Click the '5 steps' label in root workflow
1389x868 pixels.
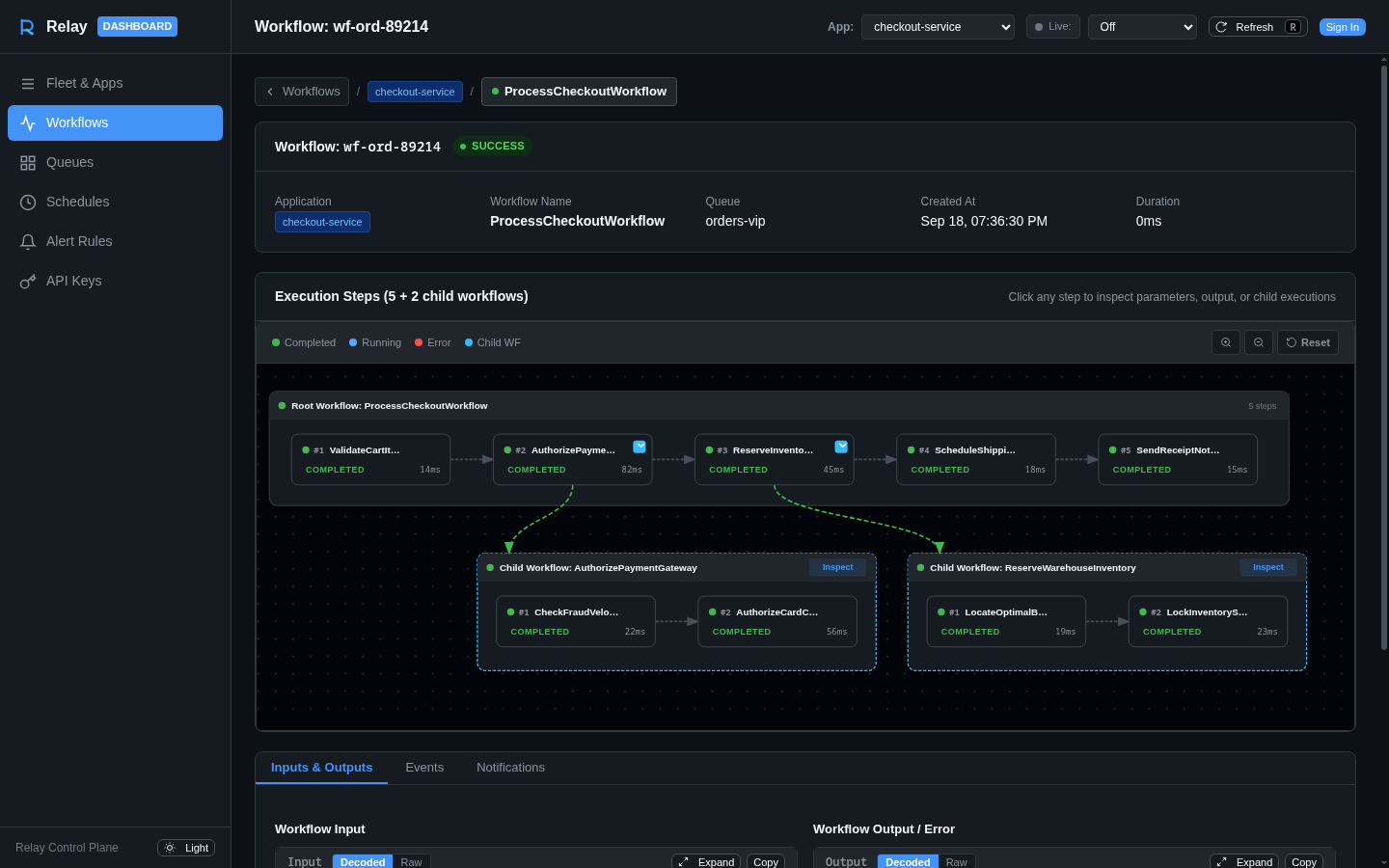click(1262, 406)
